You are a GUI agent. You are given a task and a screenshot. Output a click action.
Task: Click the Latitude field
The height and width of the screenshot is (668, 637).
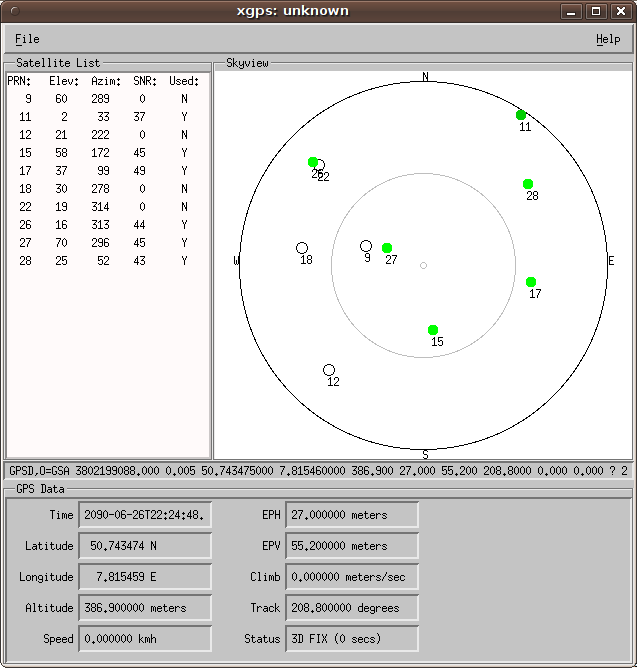(x=145, y=546)
